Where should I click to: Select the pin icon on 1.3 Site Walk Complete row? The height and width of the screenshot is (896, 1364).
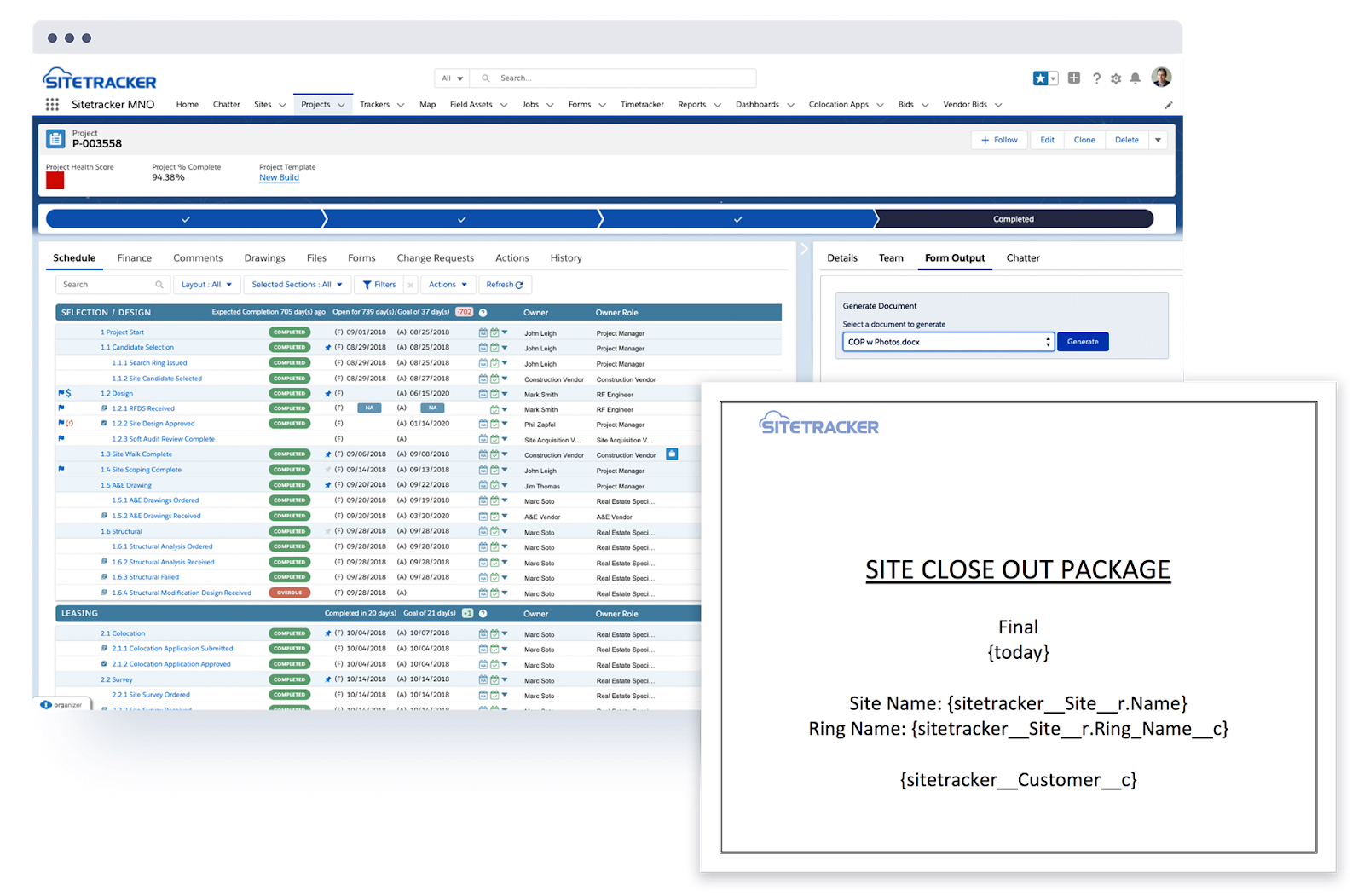(x=328, y=454)
